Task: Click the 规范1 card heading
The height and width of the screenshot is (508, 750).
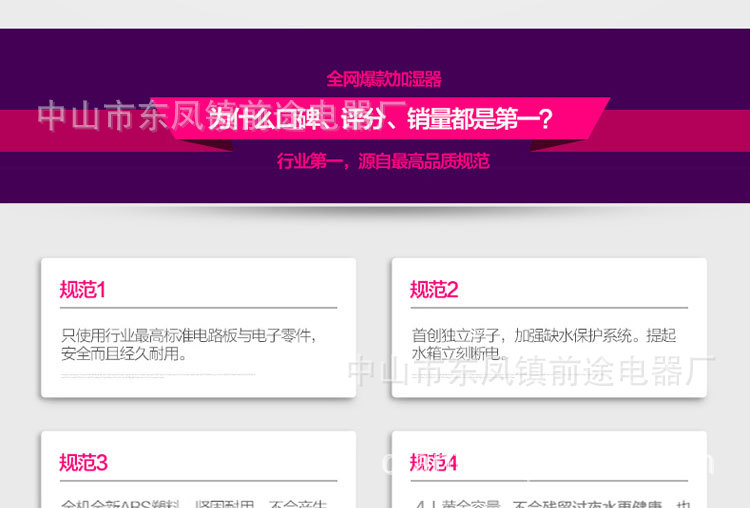Action: coord(83,290)
